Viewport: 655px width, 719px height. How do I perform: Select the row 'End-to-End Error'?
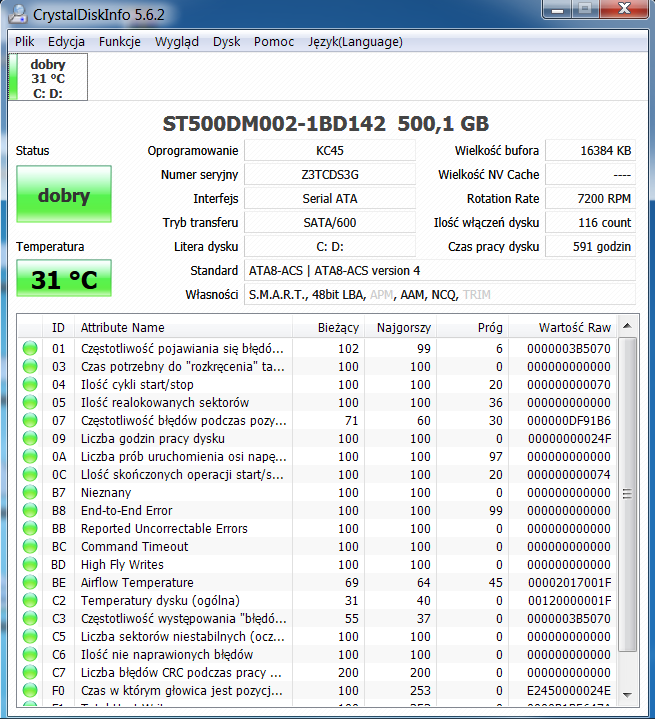click(x=317, y=510)
